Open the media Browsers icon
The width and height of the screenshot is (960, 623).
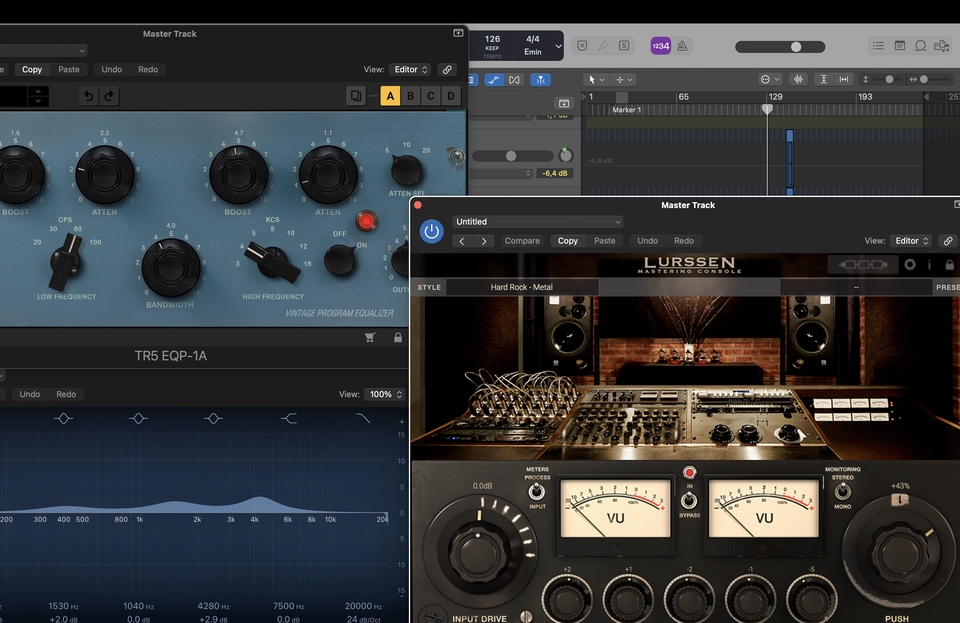[941, 46]
